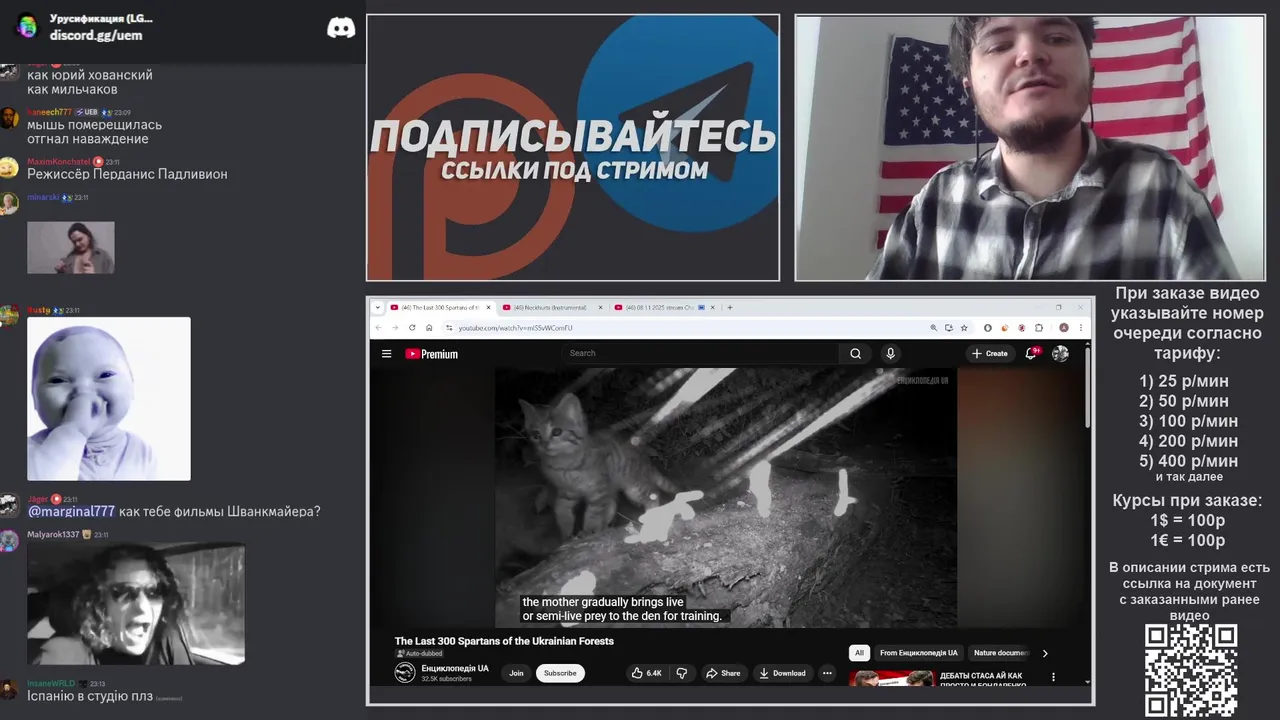The height and width of the screenshot is (720, 1280).
Task: Open browser home page button
Action: (429, 327)
